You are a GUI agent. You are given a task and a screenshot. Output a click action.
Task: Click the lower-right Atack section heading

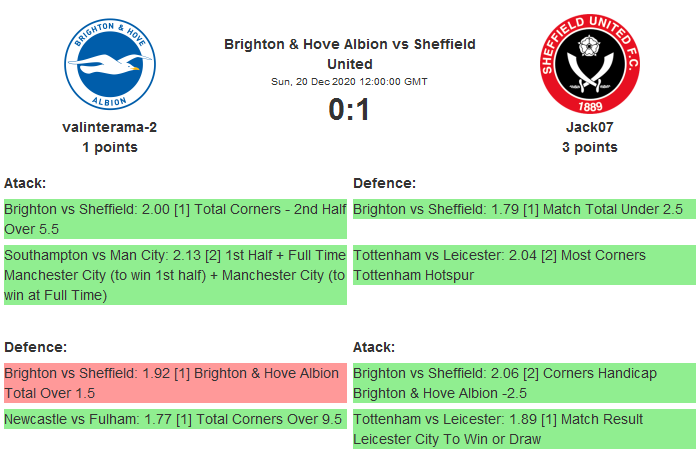(x=374, y=347)
